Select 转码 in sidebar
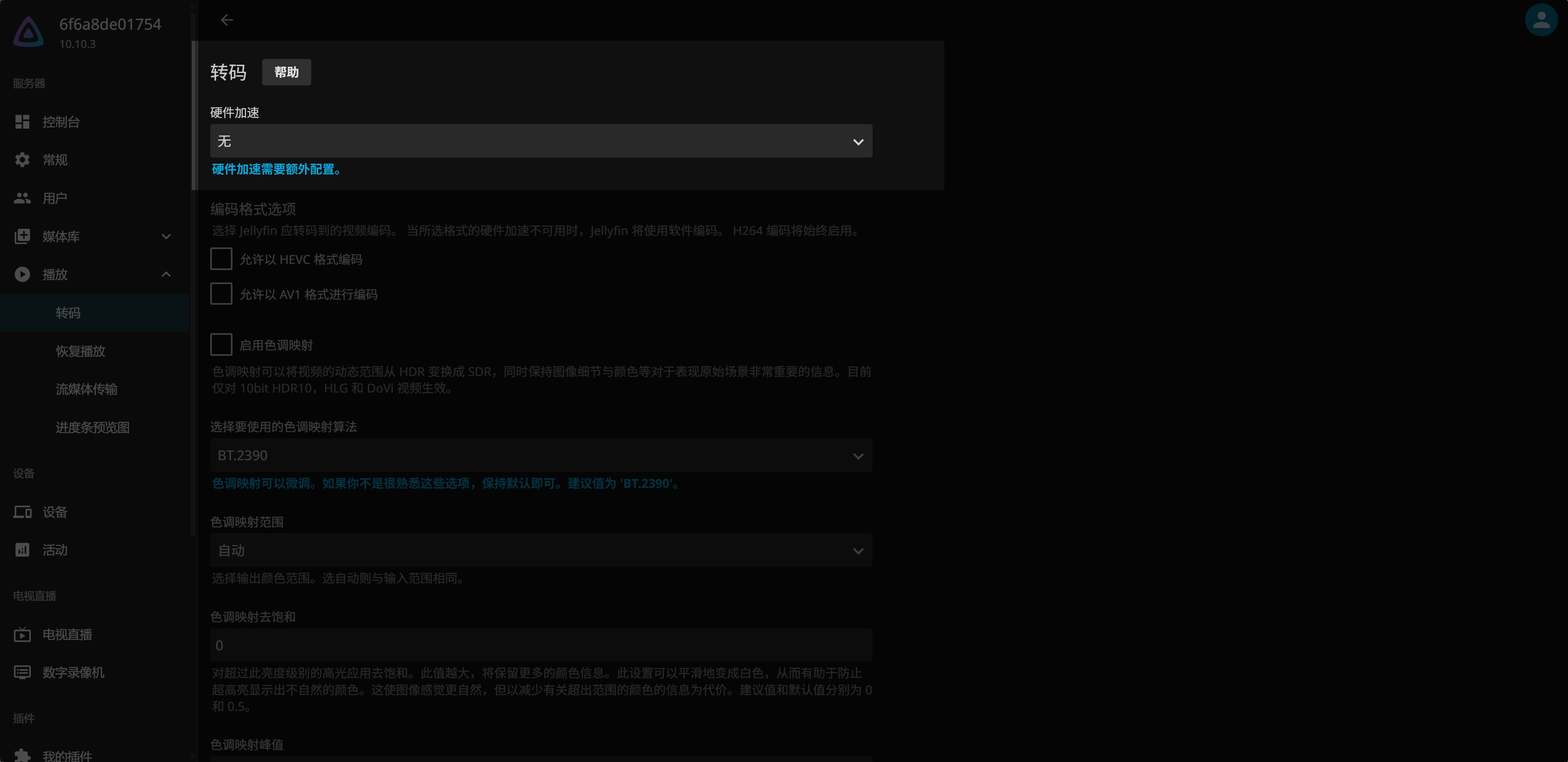 tap(94, 313)
